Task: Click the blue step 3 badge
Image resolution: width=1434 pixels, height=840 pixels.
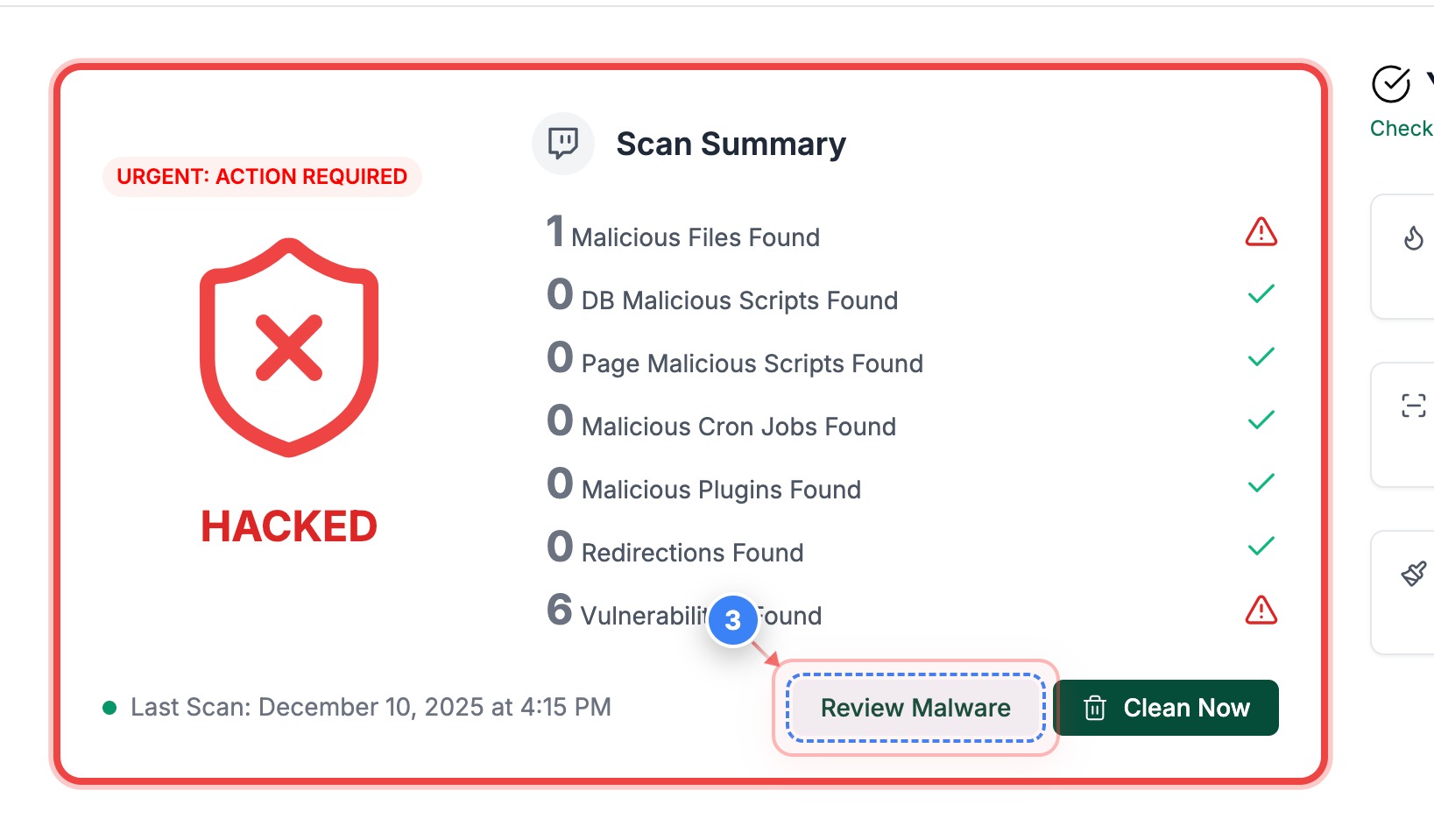Action: tap(732, 620)
